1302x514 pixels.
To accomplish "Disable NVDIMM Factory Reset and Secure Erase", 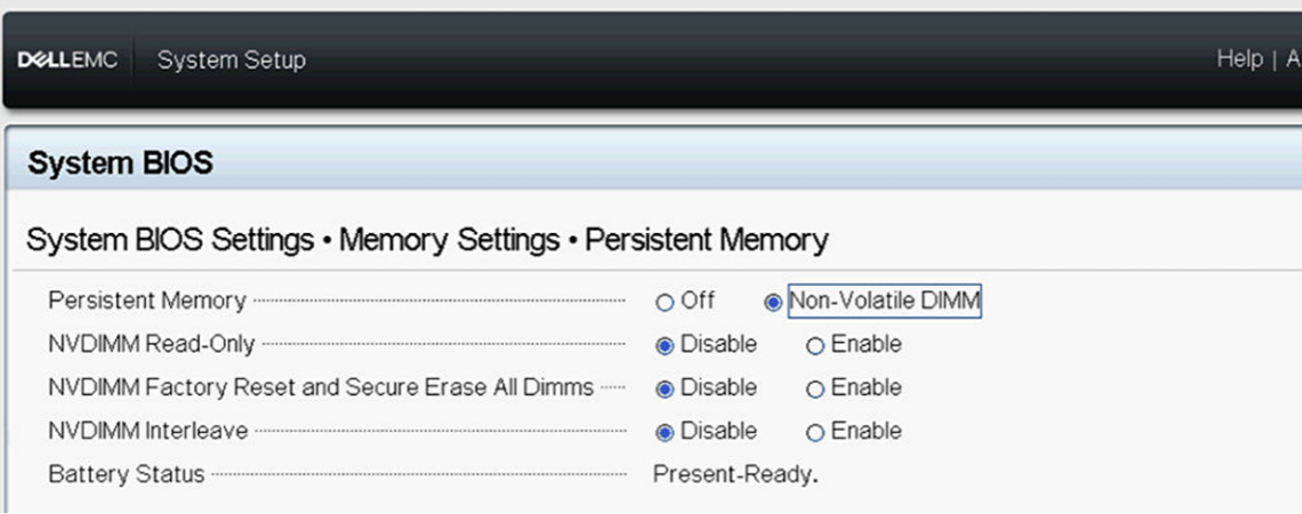I will tap(665, 389).
